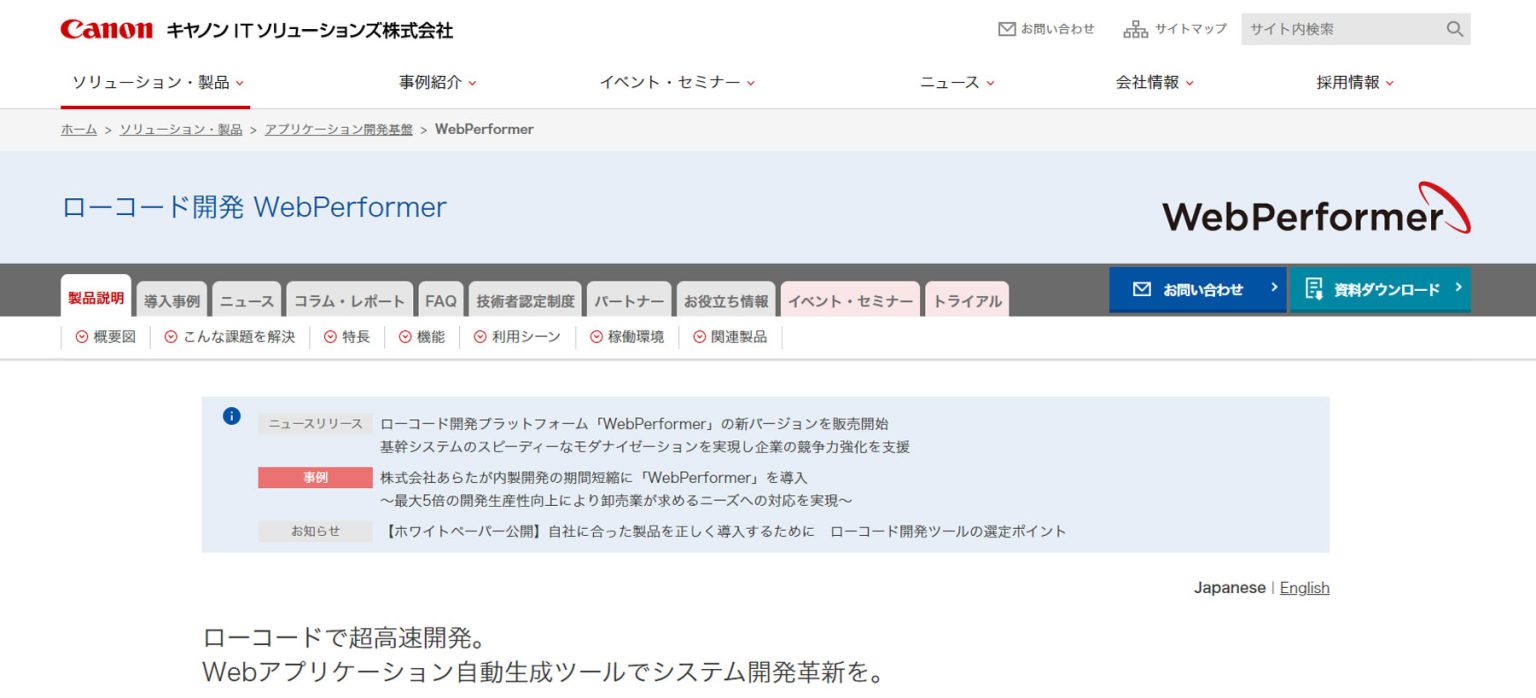The width and height of the screenshot is (1536, 698).
Task: Click the サイトマップ sitemap icon
Action: coord(1137,28)
